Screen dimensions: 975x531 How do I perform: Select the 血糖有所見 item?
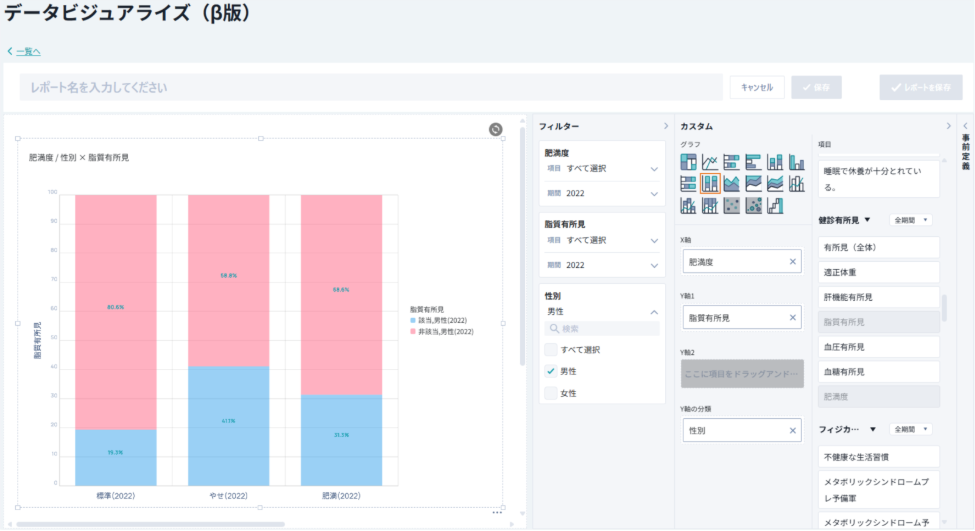pos(878,372)
